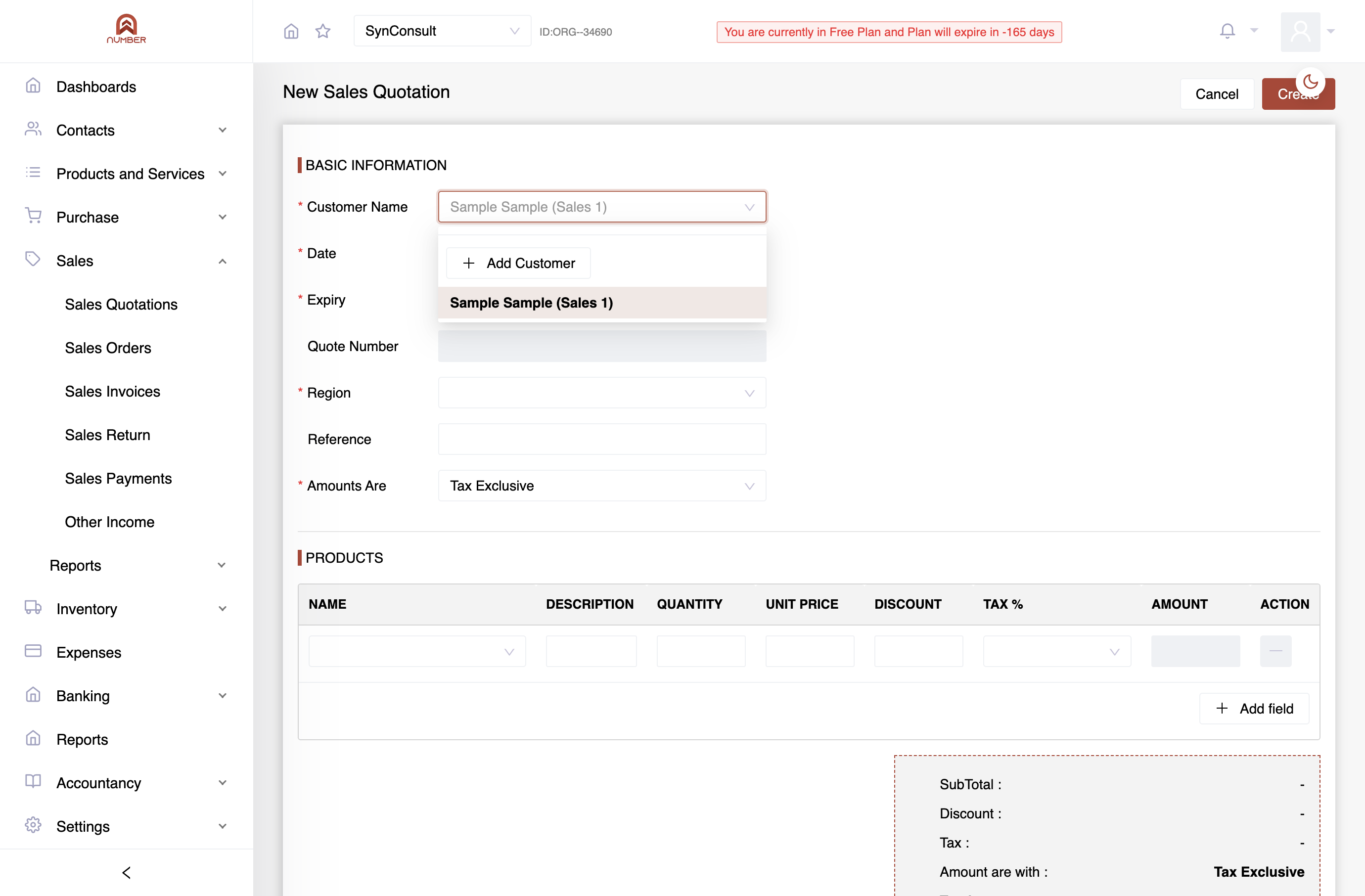Click the Quantity input field
1365x896 pixels.
[701, 651]
